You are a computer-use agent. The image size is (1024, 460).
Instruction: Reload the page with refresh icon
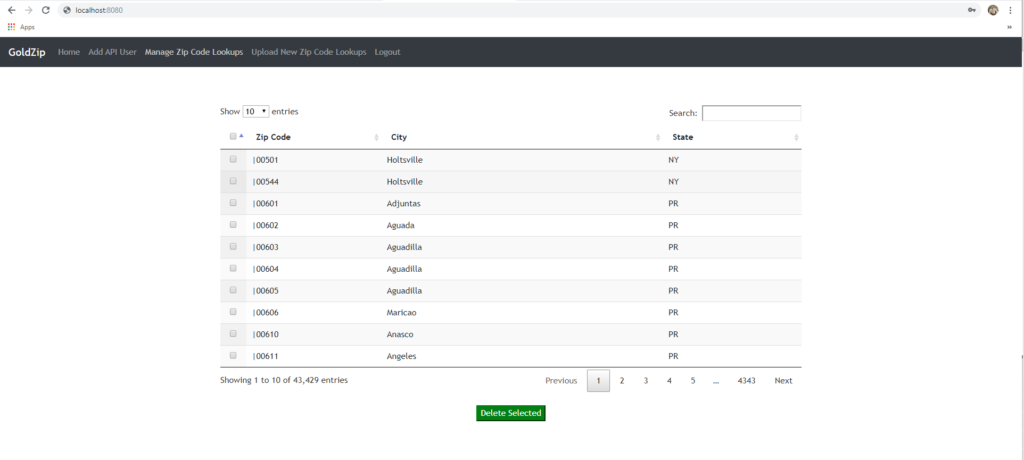[x=46, y=10]
